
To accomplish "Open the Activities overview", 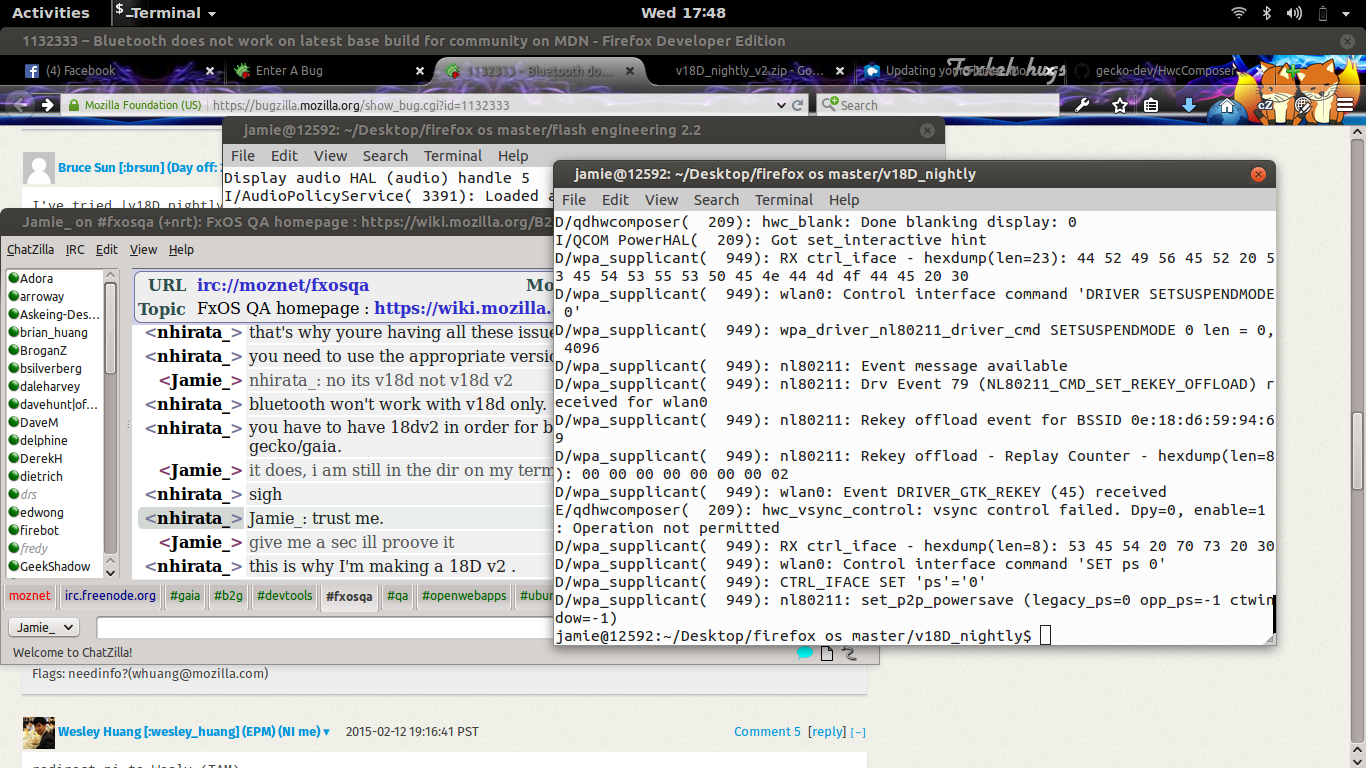I will pyautogui.click(x=50, y=13).
